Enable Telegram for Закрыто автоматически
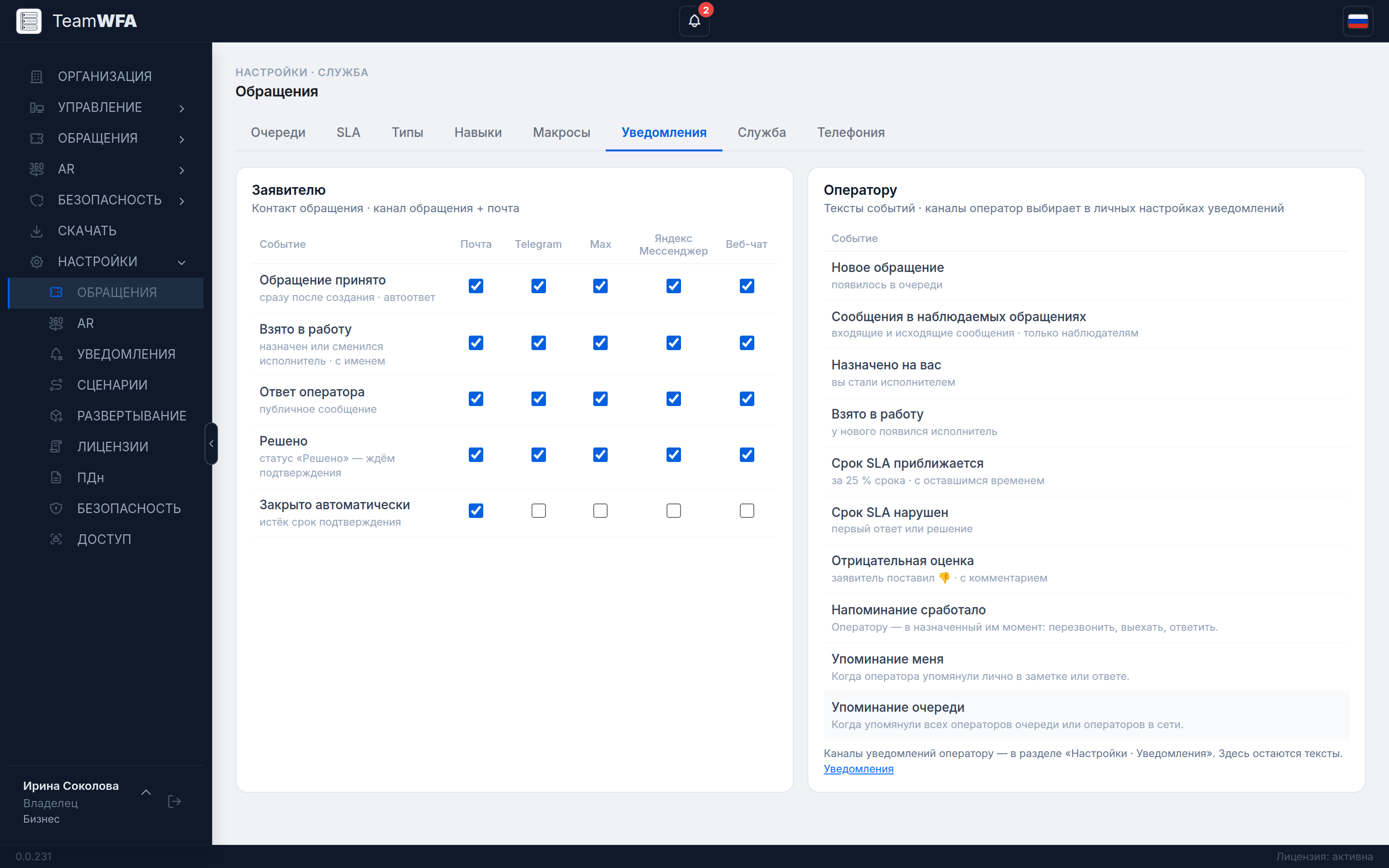This screenshot has width=1389, height=868. [538, 510]
